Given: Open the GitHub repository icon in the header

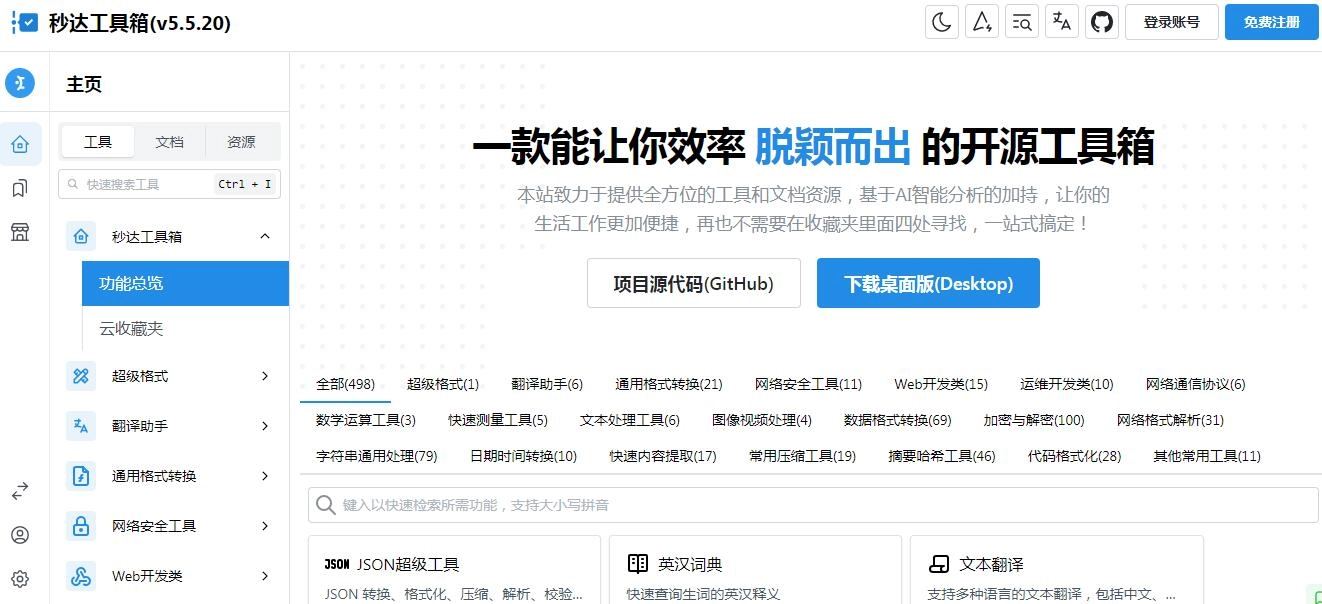Looking at the screenshot, I should [1101, 21].
